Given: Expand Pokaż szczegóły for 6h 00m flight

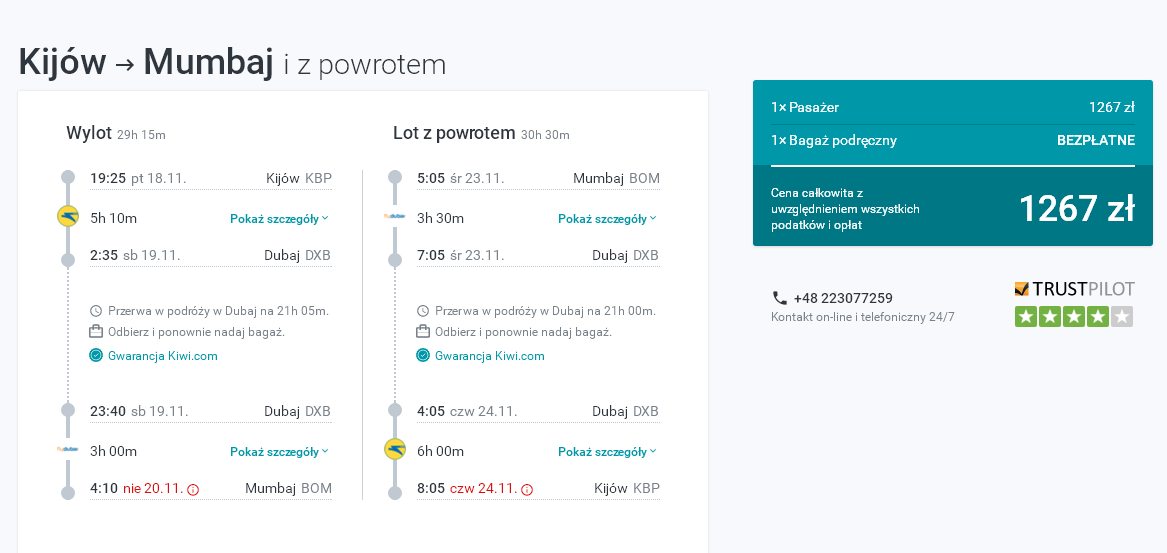Looking at the screenshot, I should 607,452.
